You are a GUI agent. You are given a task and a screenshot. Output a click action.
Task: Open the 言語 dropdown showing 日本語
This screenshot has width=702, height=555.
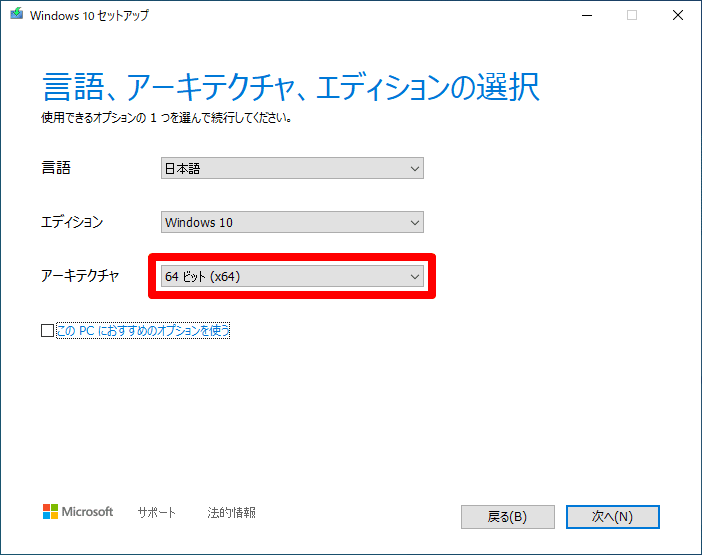pyautogui.click(x=292, y=168)
